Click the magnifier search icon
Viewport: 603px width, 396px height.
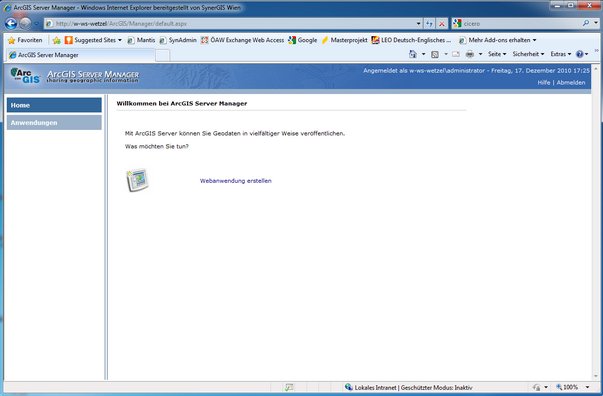(586, 23)
